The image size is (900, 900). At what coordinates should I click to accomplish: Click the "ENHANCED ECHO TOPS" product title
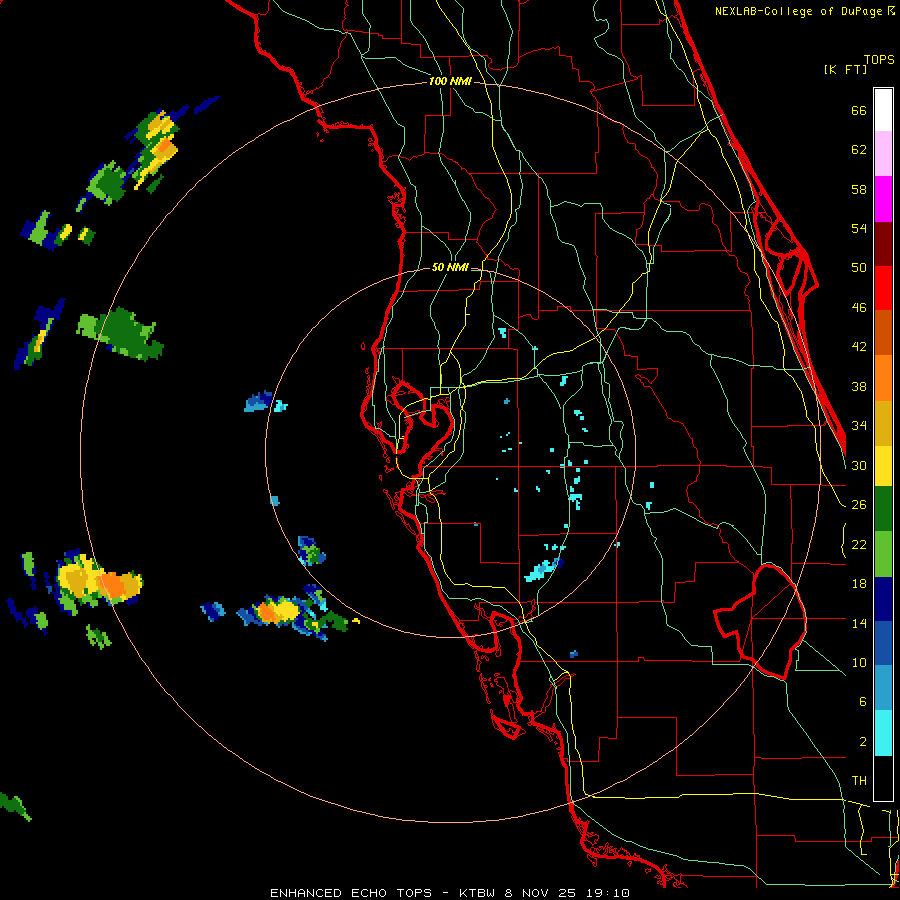coord(350,893)
